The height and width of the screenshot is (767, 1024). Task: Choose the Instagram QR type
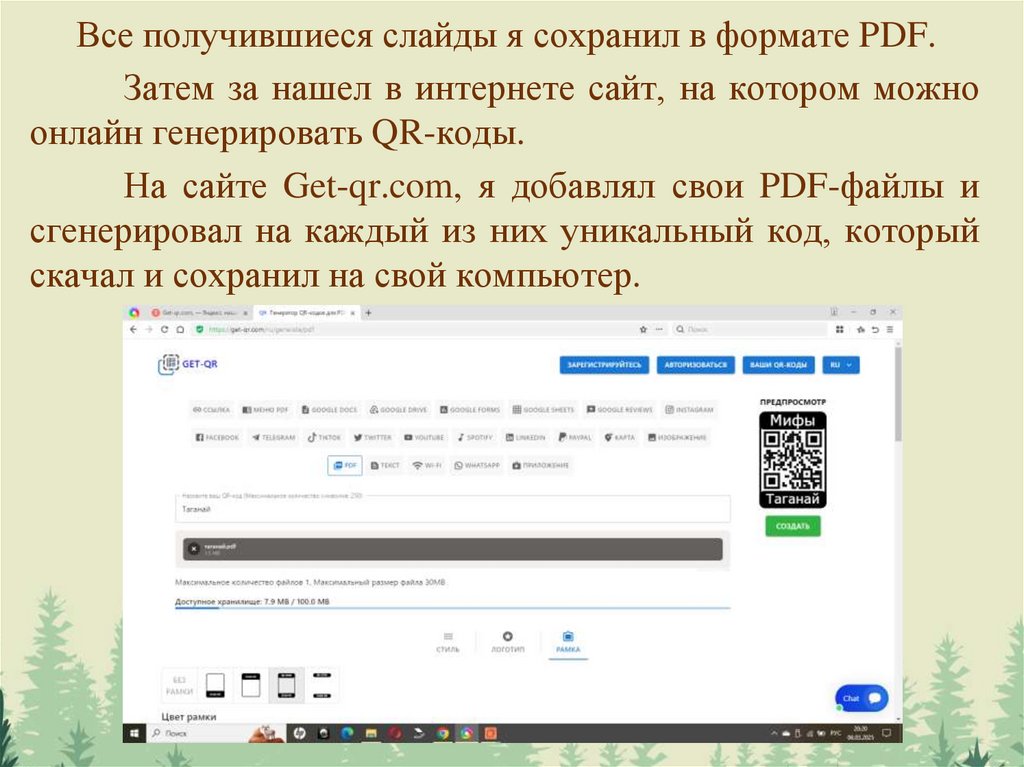[x=689, y=410]
